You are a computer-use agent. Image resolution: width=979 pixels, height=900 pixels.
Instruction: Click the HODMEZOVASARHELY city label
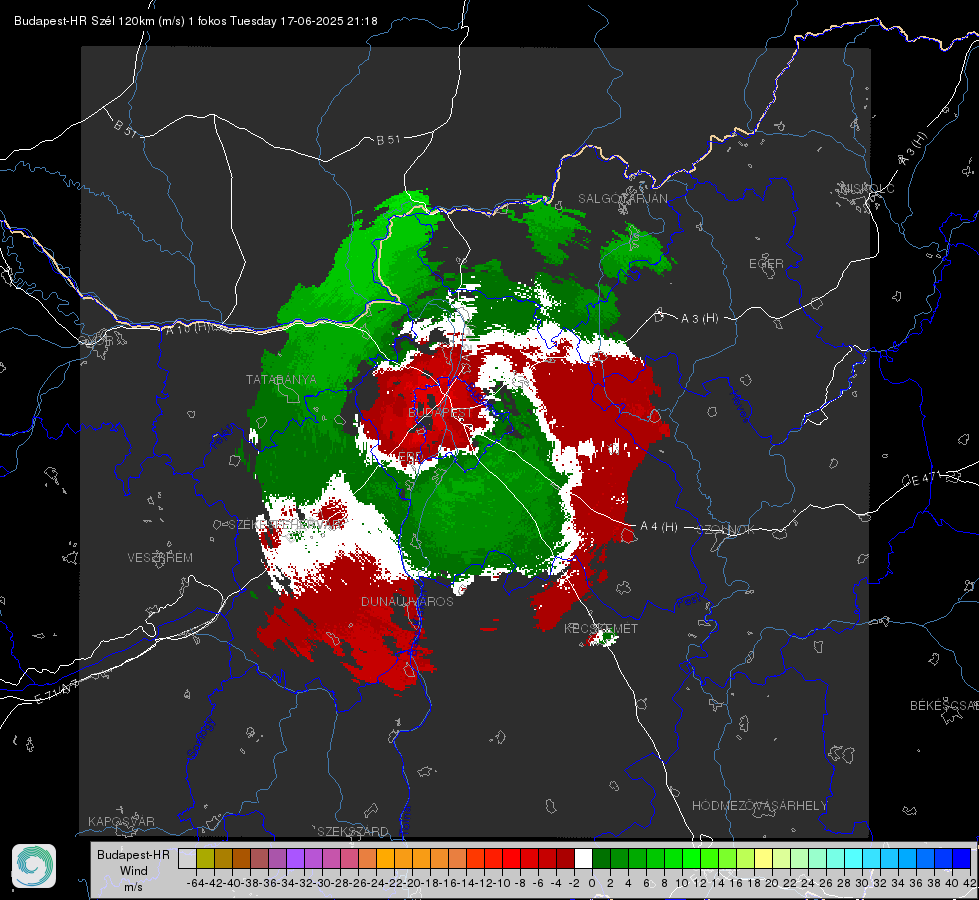pyautogui.click(x=759, y=806)
